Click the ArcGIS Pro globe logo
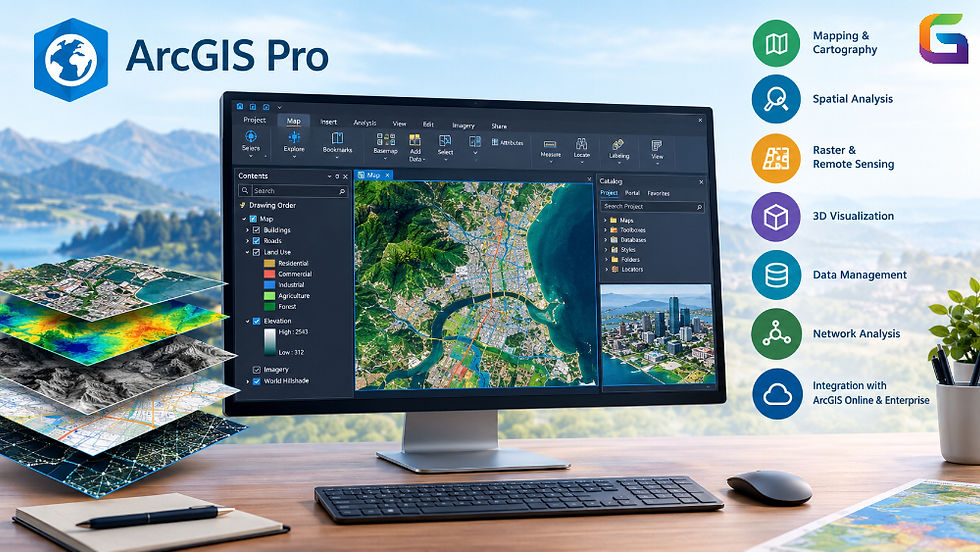The width and height of the screenshot is (980, 552). 71,60
